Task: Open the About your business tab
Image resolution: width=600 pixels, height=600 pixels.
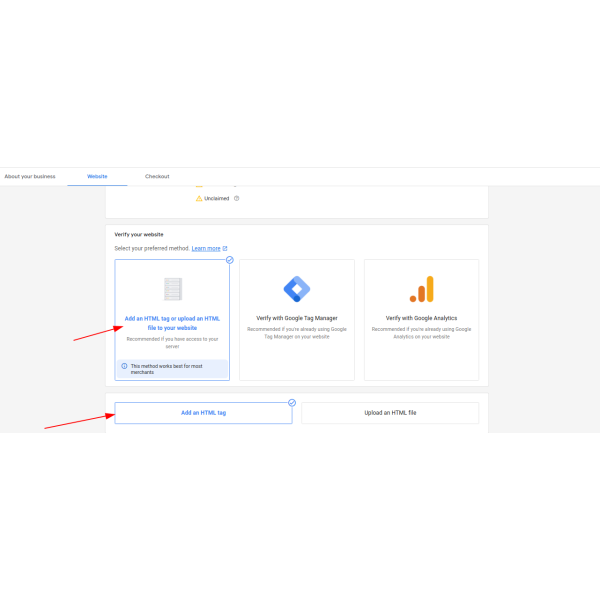Action: tap(30, 176)
